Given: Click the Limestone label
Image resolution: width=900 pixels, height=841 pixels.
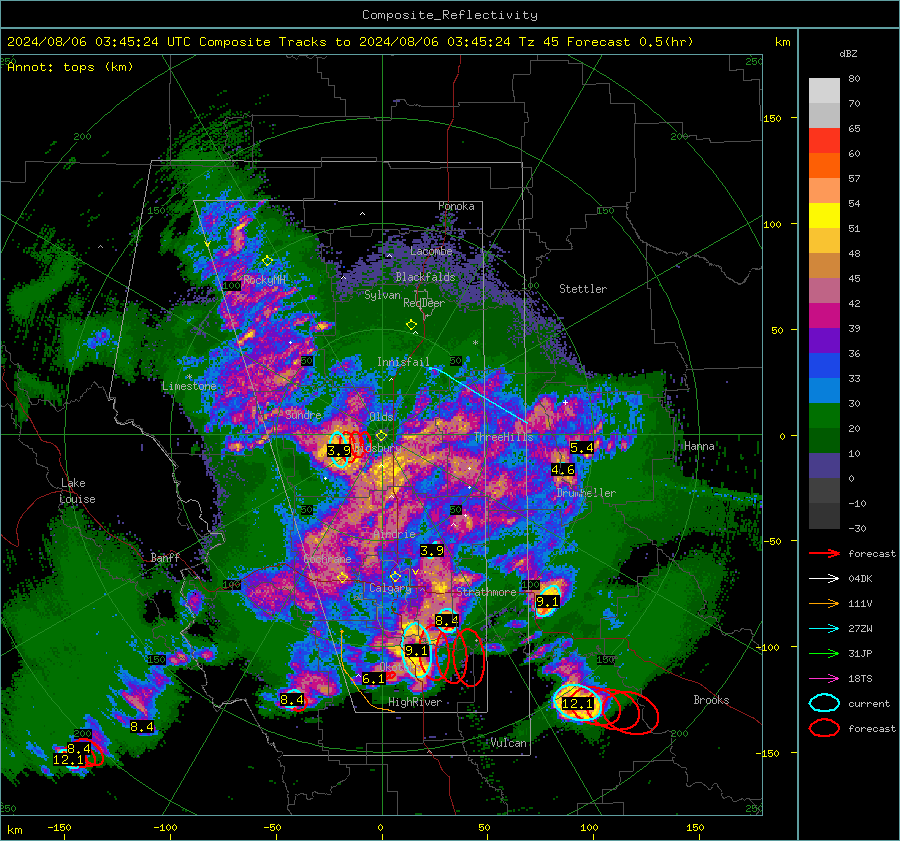Looking at the screenshot, I should click(x=189, y=386).
